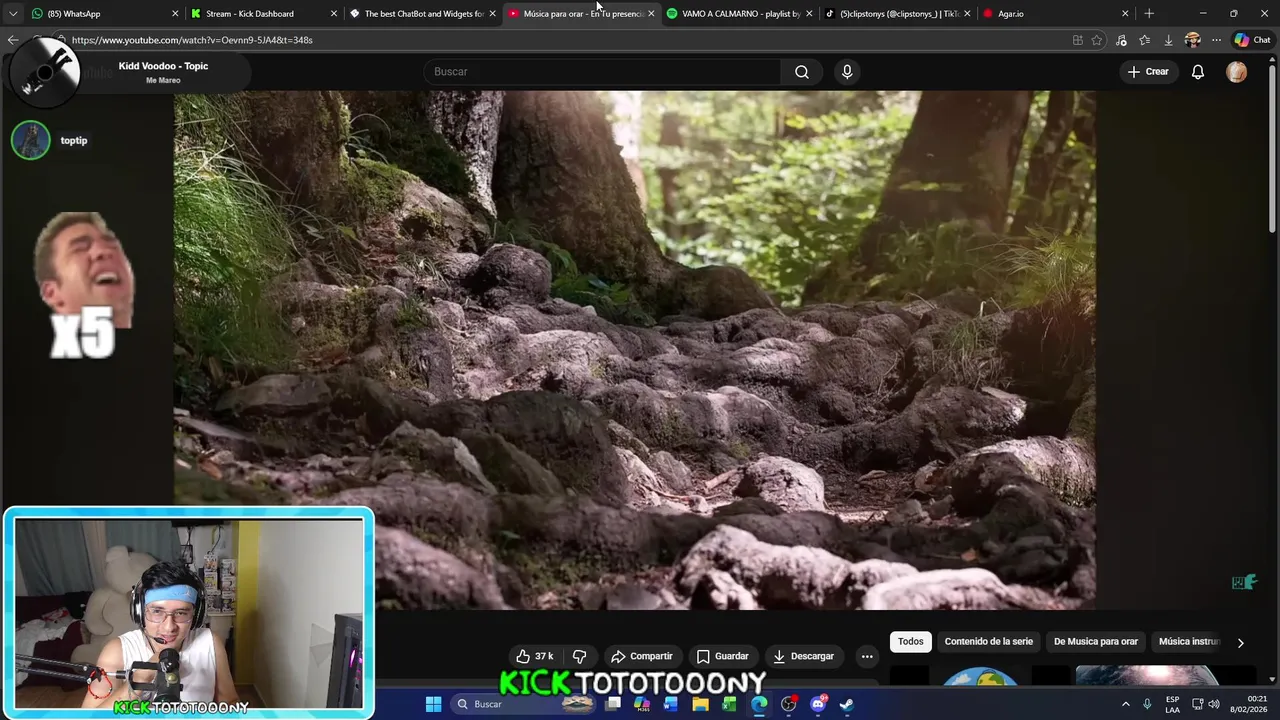Open Microsoft Edge taskbar icon
Viewport: 1280px width, 720px height.
point(759,704)
